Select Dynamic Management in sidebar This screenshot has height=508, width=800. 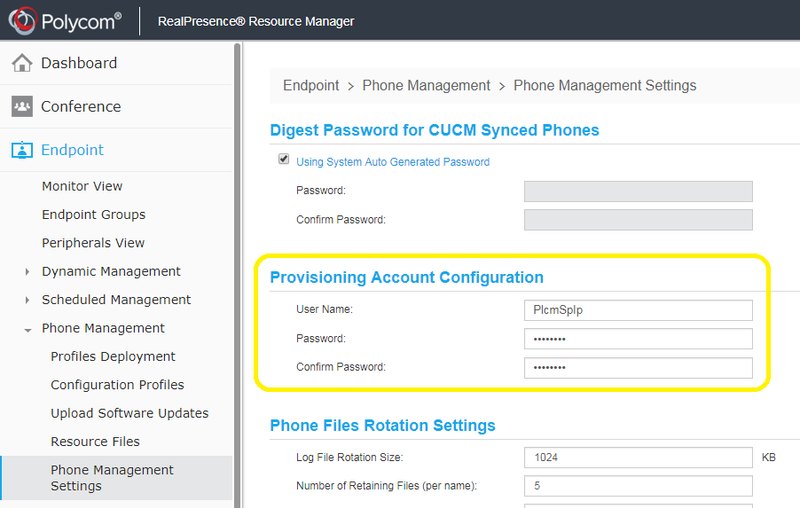pos(111,272)
